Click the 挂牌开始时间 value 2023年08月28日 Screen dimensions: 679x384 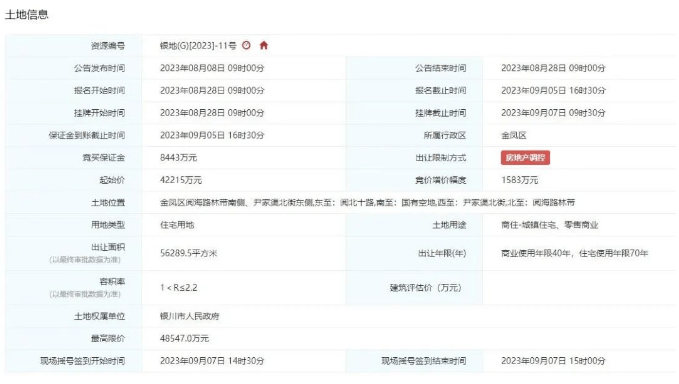(212, 113)
